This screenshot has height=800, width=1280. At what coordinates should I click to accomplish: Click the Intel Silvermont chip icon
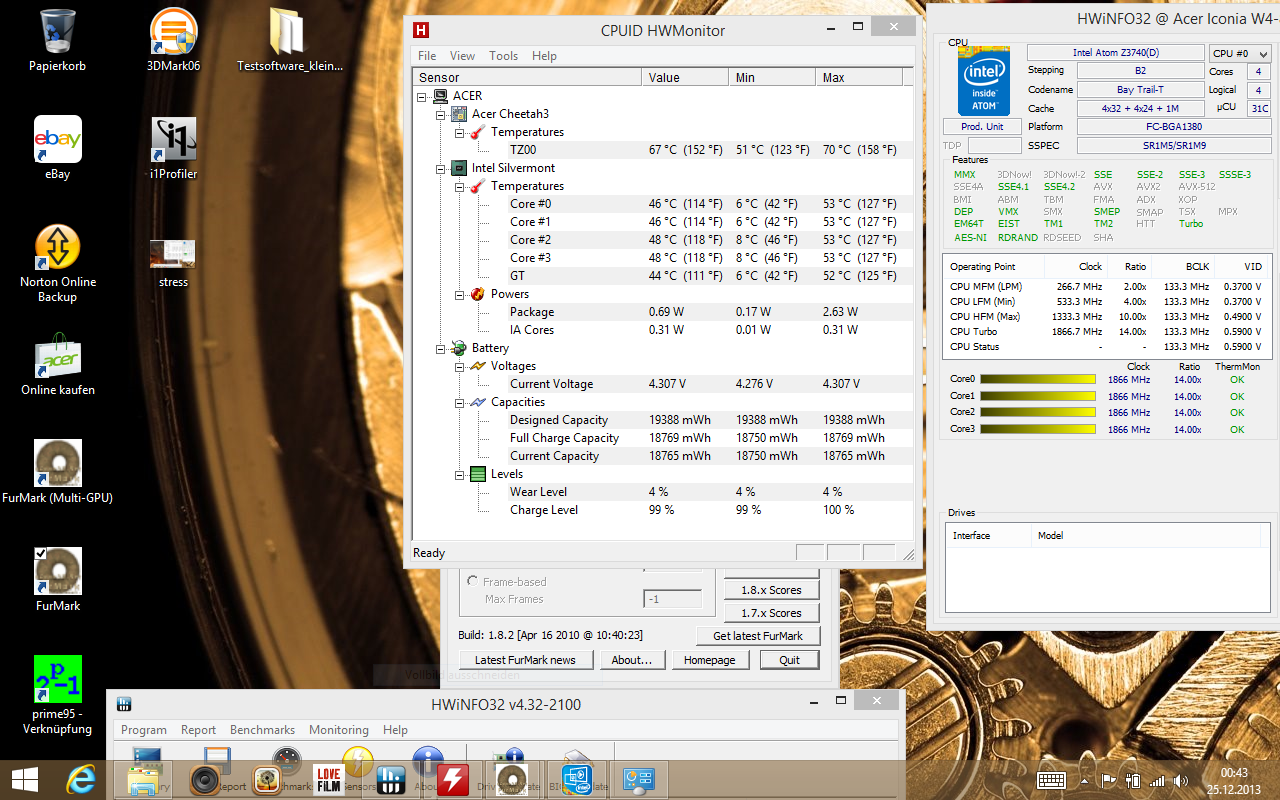(459, 168)
